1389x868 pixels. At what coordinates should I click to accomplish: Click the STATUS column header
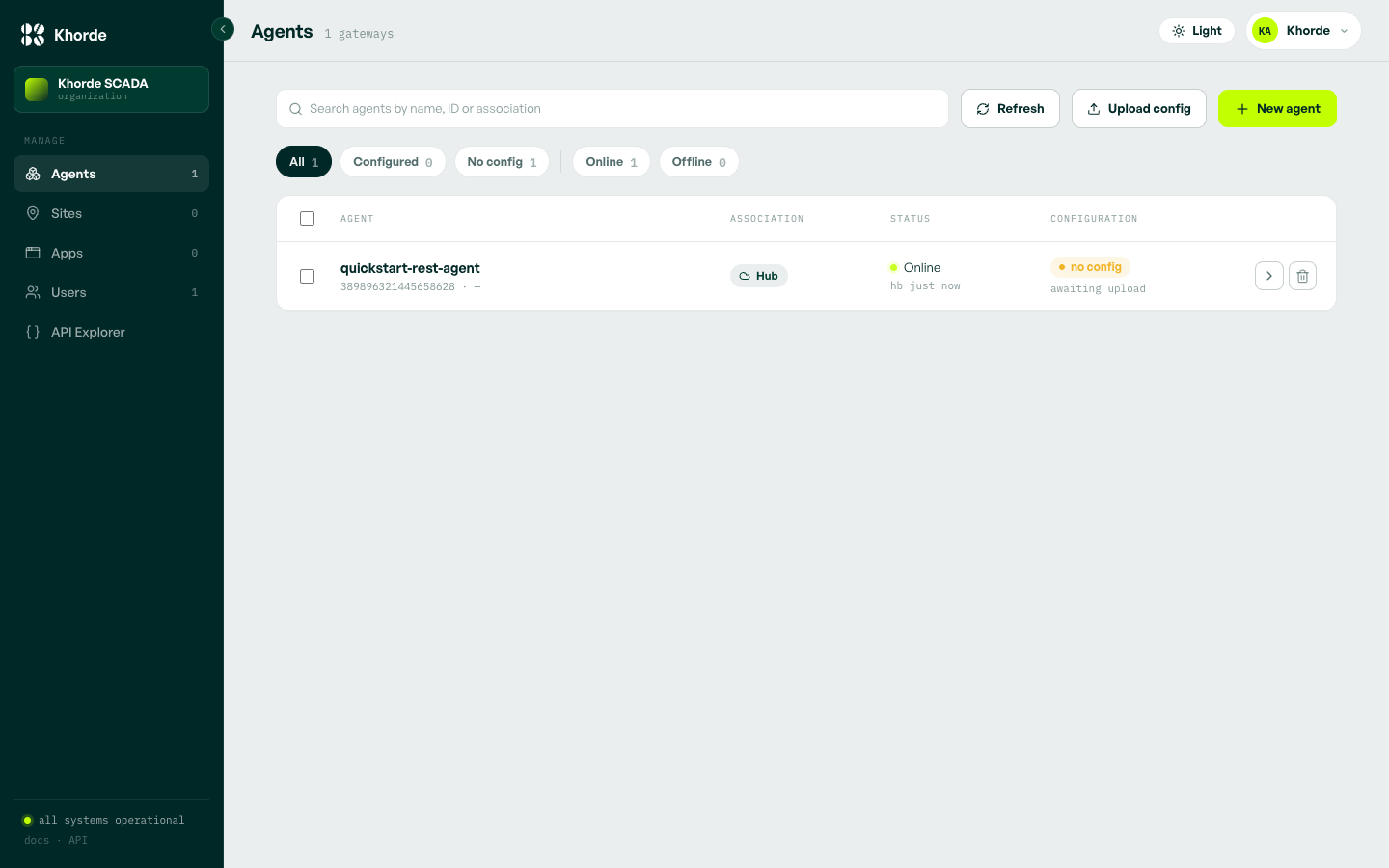coord(911,219)
